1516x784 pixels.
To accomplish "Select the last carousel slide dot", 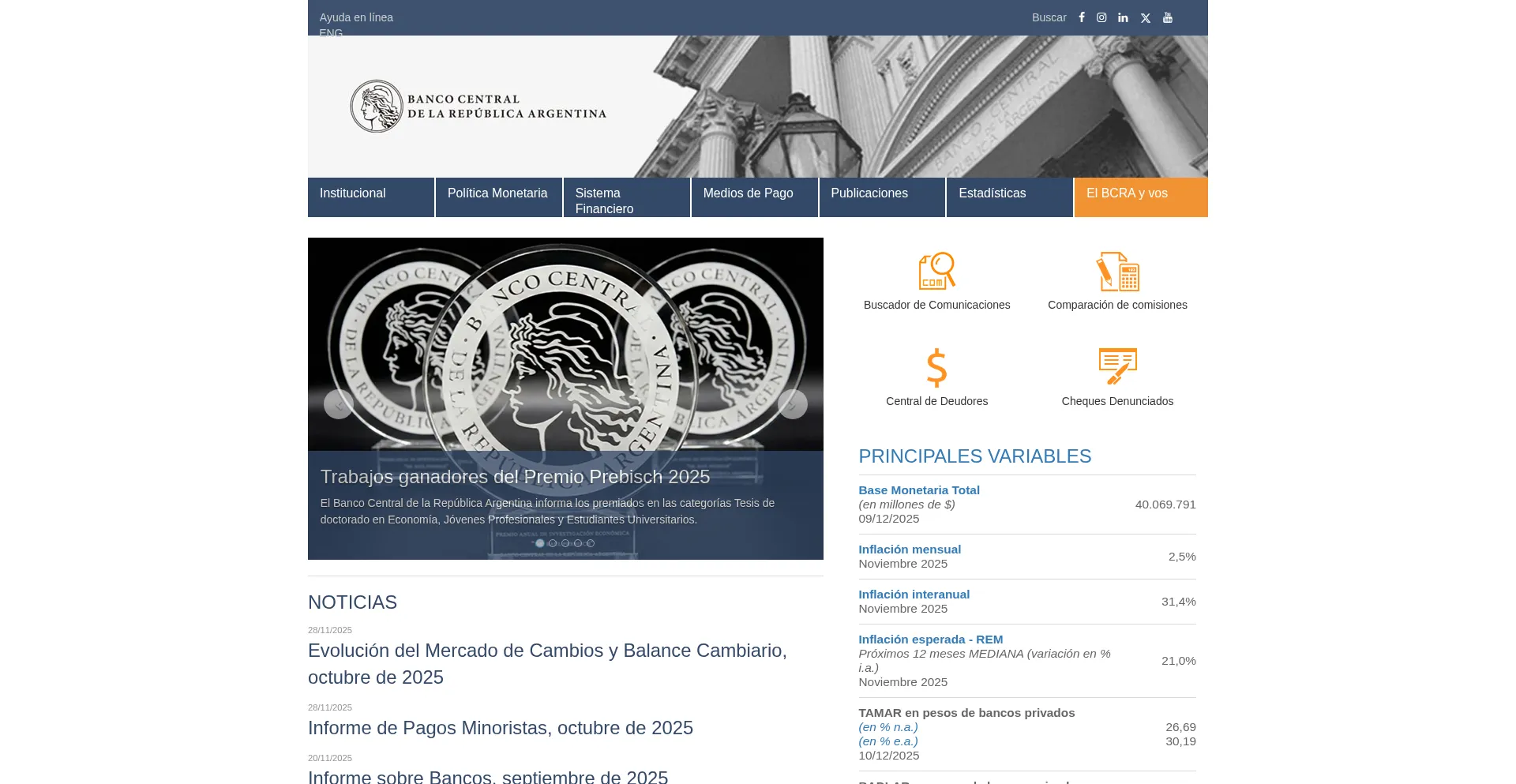I will 591,543.
